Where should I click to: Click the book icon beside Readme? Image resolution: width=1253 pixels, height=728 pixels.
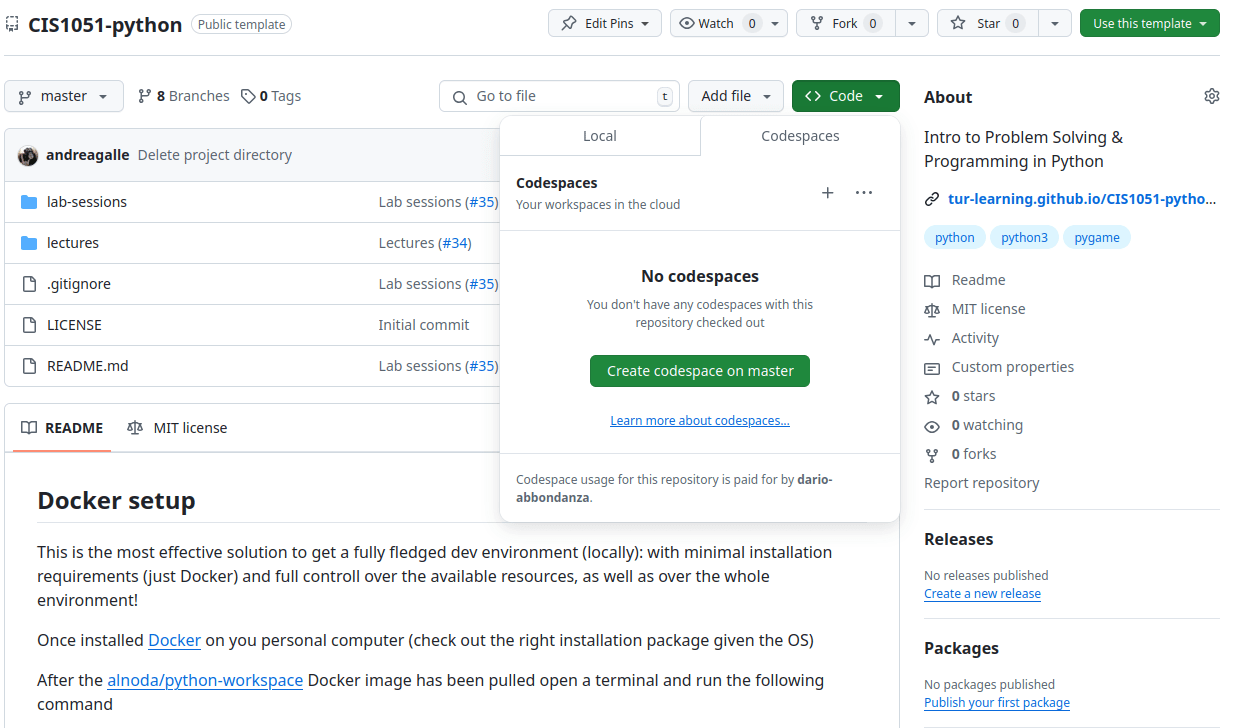932,281
